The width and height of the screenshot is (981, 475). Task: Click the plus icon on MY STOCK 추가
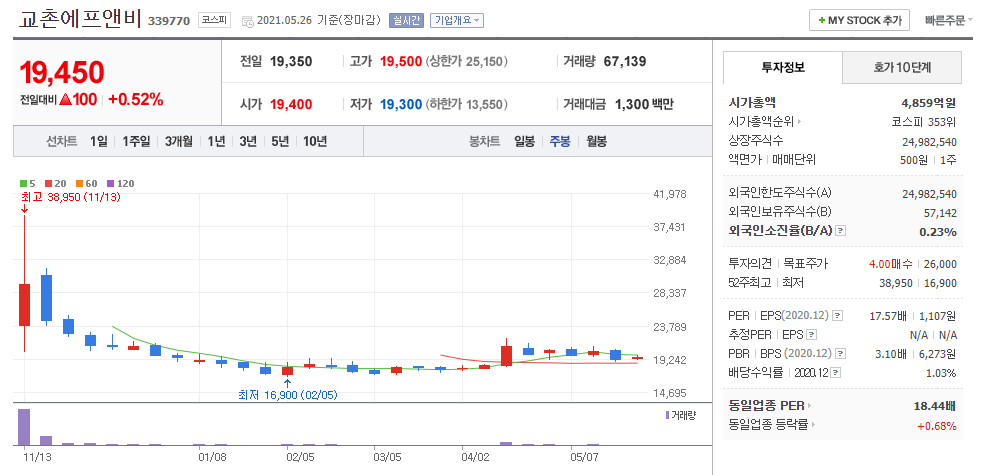[x=821, y=20]
